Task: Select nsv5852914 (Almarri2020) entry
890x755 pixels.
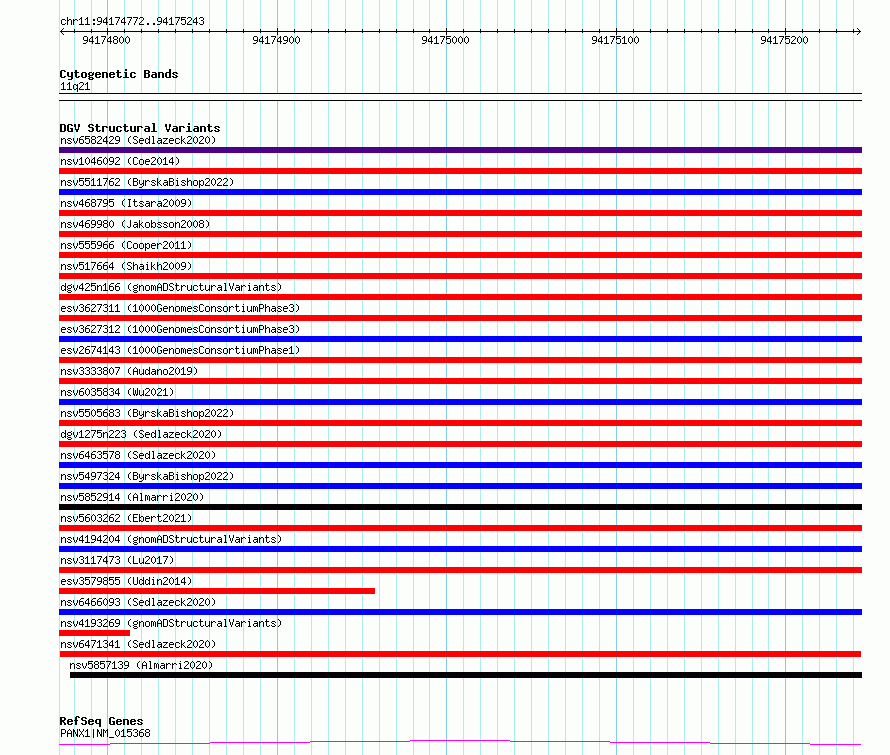Action: pos(132,497)
